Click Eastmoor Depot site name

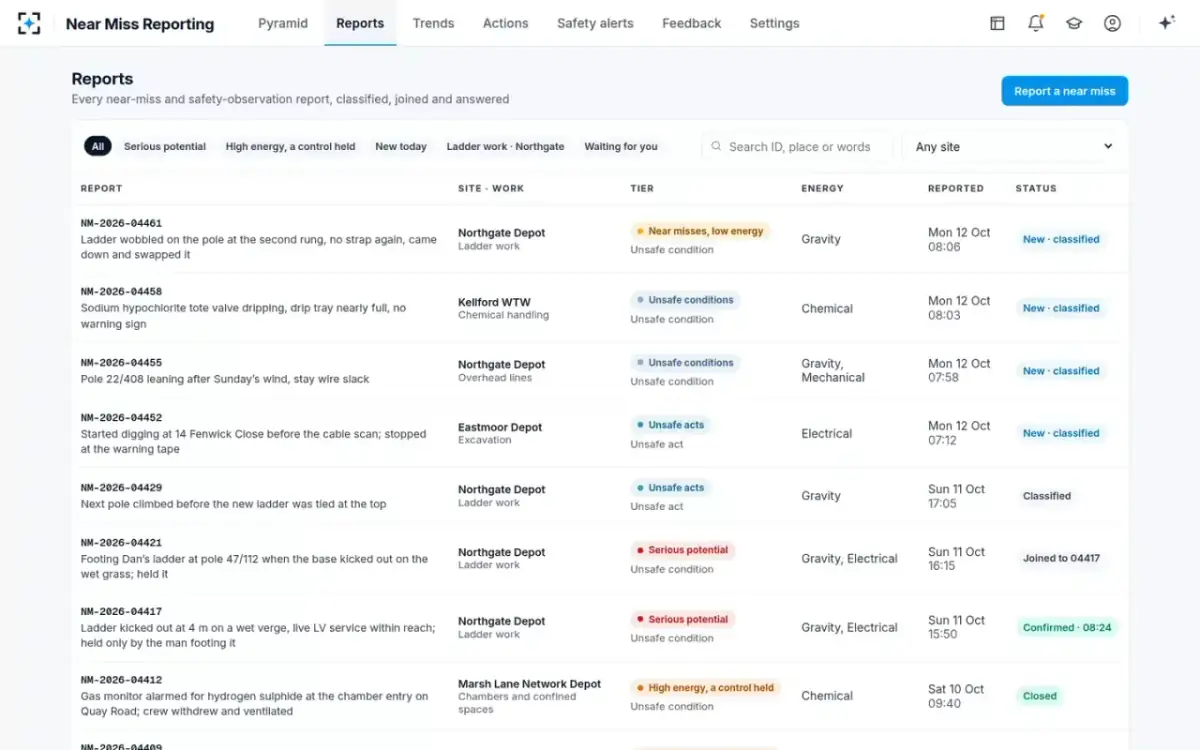500,427
